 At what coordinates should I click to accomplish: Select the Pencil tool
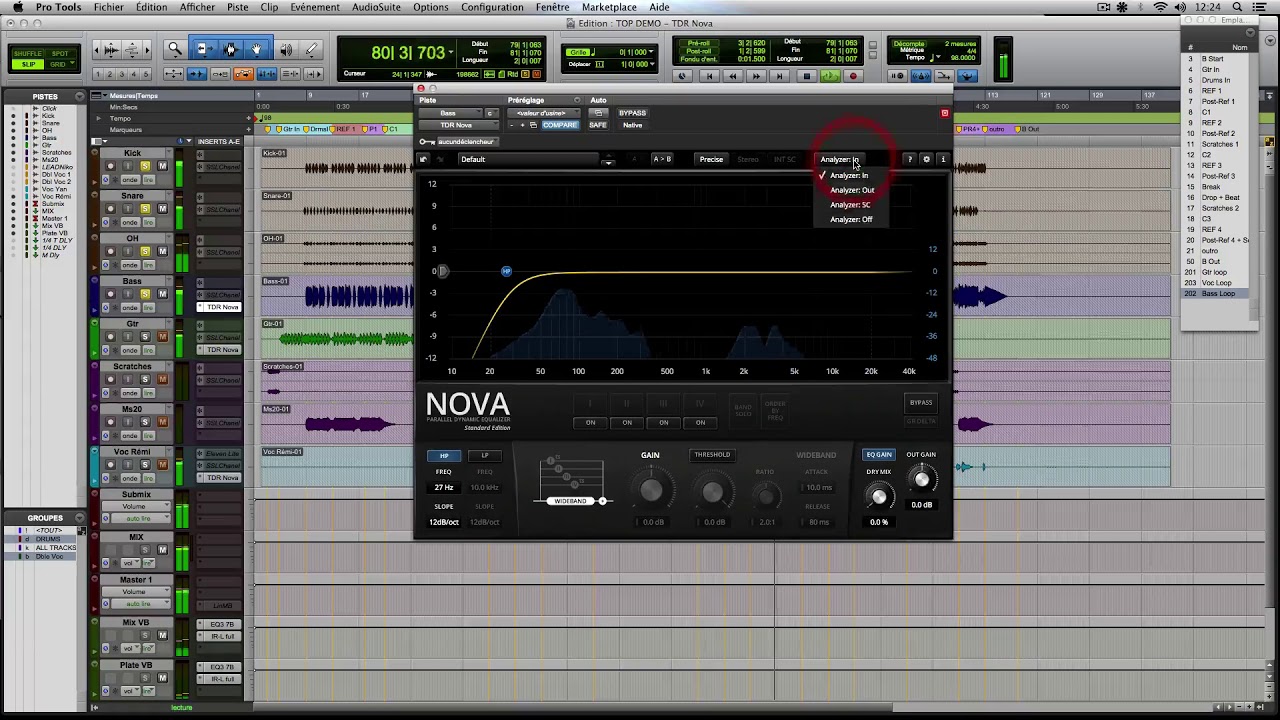click(311, 49)
